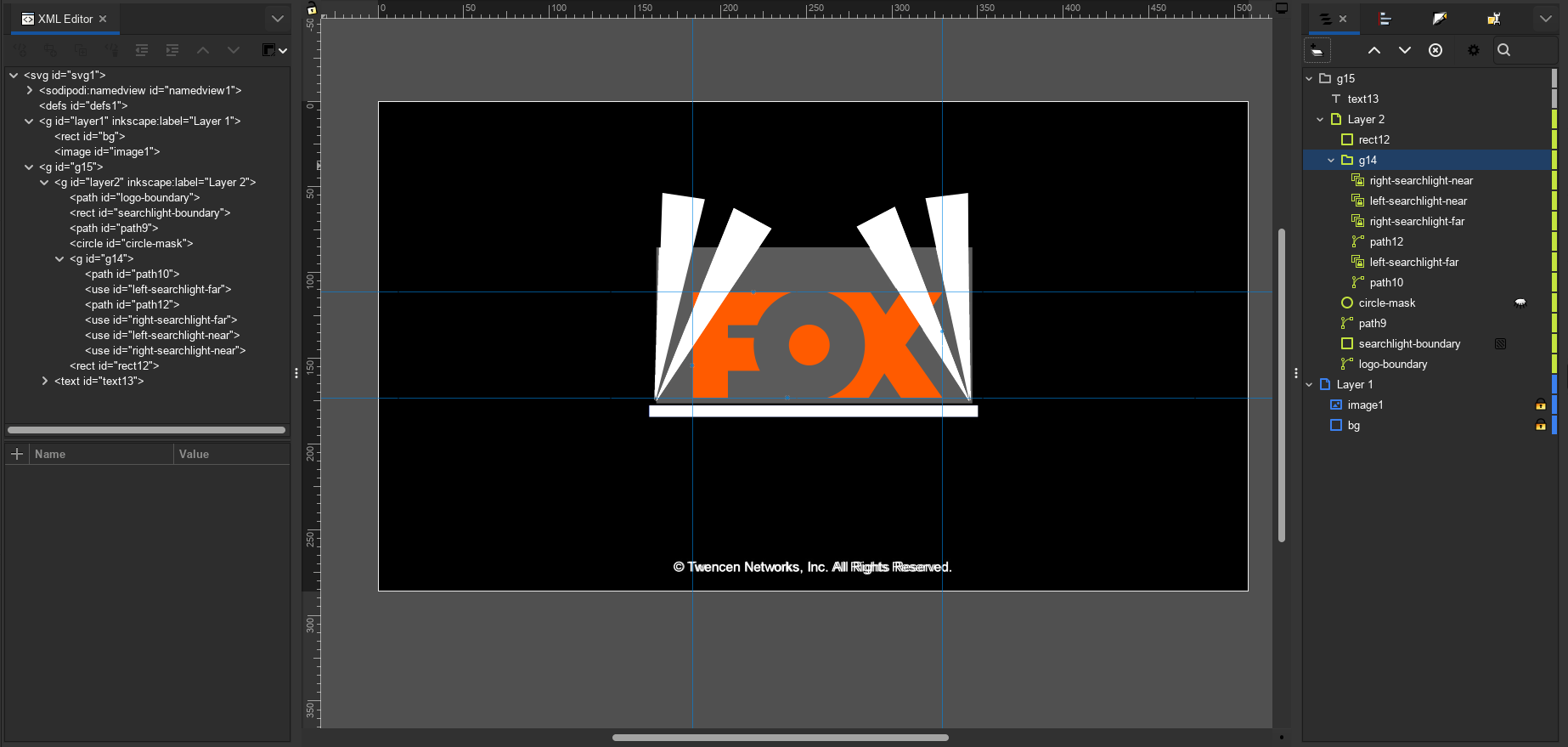
Task: Close the XML Editor tab
Action: point(103,19)
